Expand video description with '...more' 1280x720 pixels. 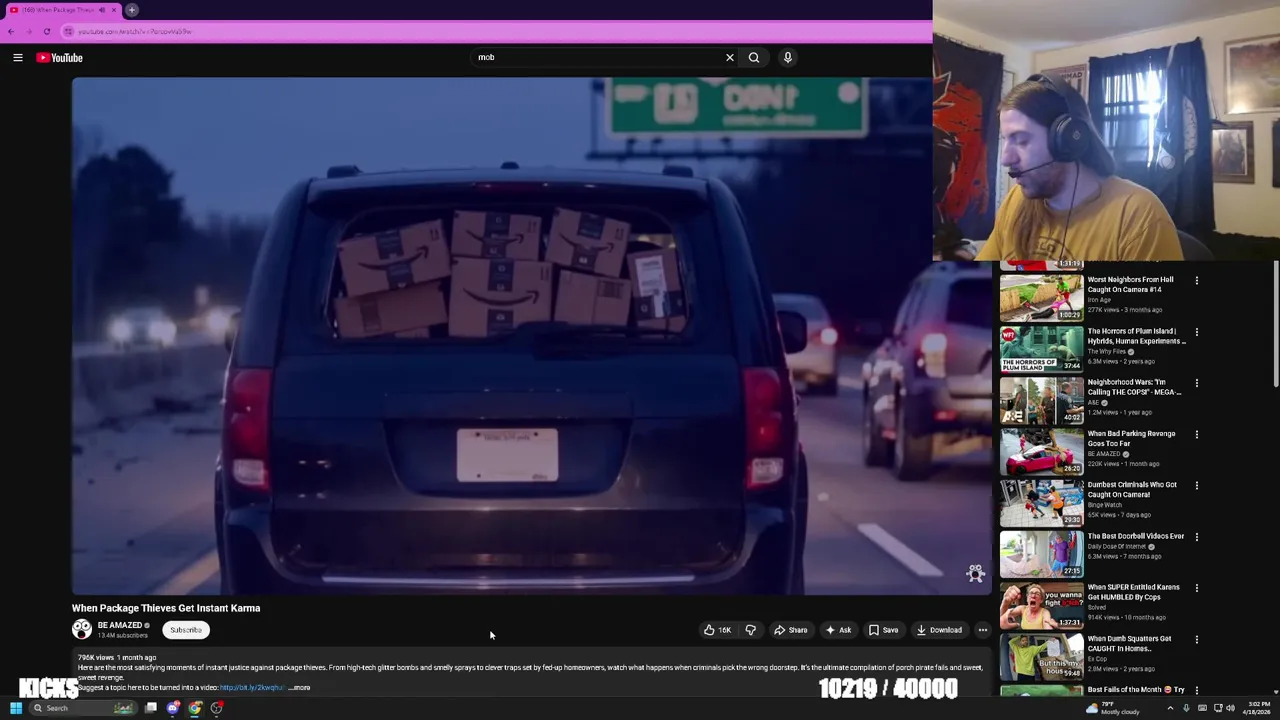301,688
